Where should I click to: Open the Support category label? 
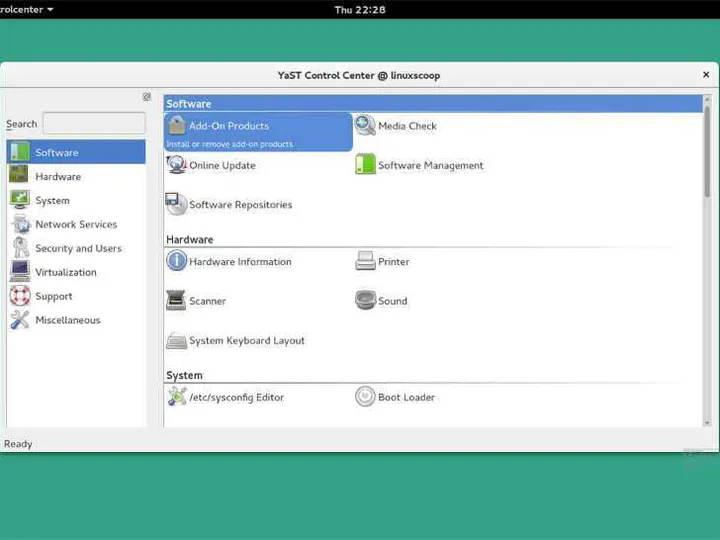click(x=54, y=296)
